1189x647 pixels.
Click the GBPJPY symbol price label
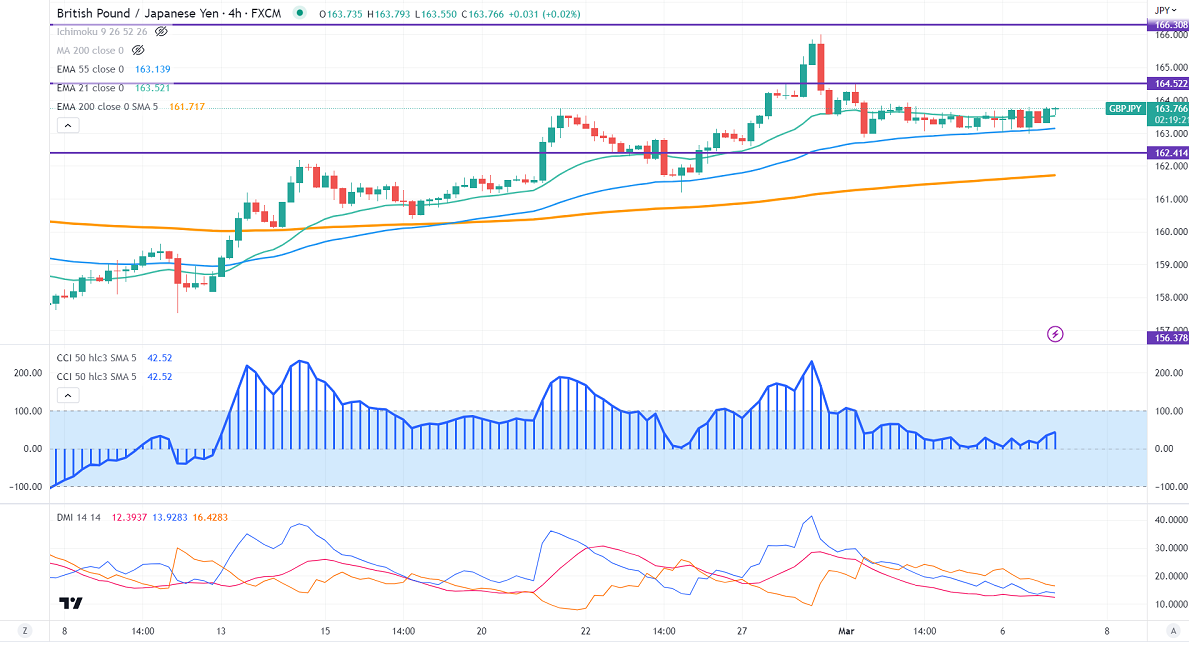[1125, 108]
